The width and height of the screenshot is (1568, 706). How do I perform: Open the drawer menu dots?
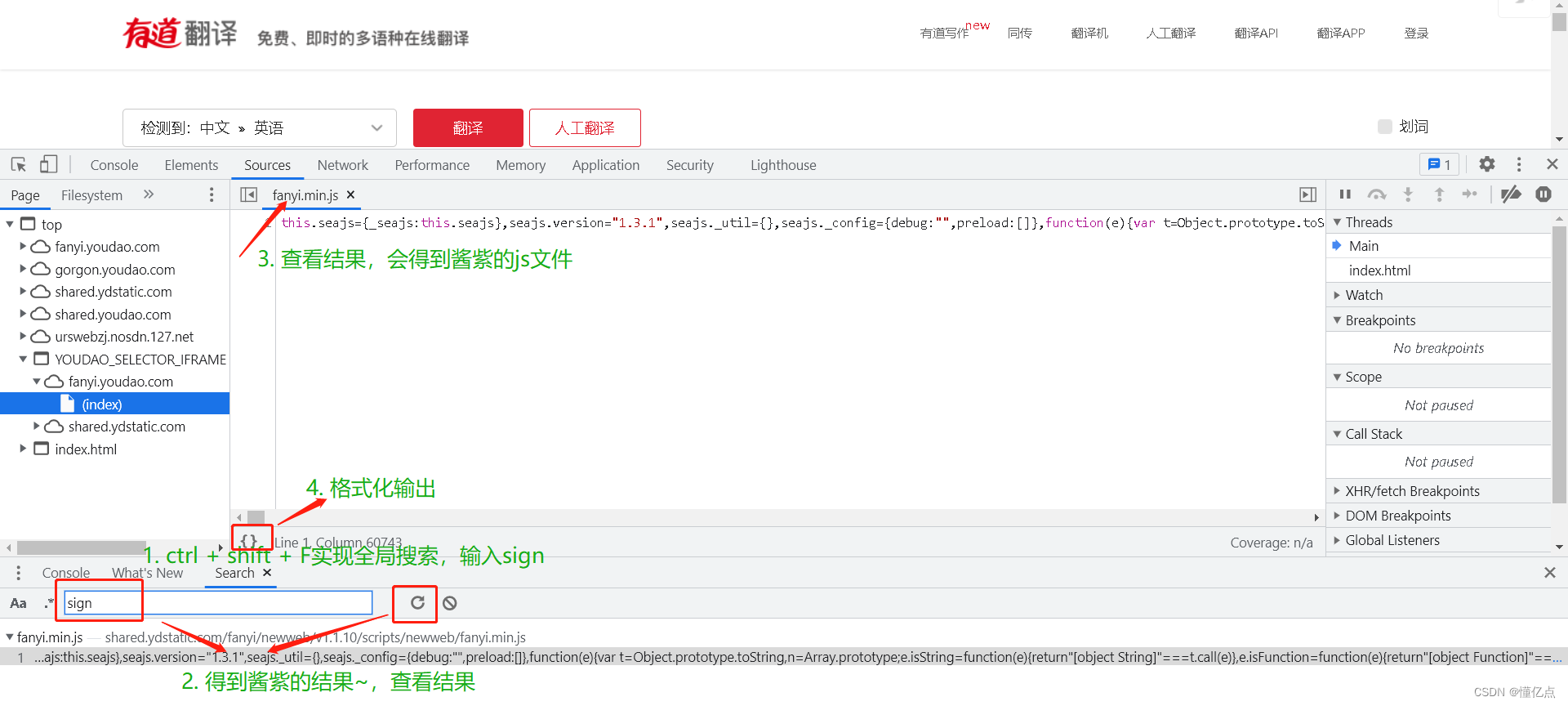click(x=18, y=573)
